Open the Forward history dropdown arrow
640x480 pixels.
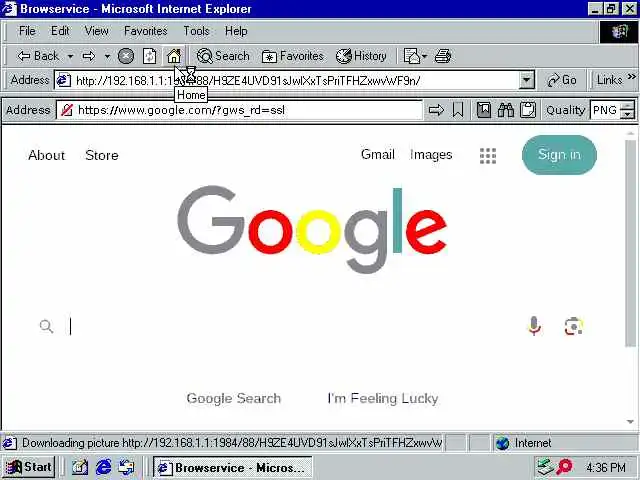(107, 56)
